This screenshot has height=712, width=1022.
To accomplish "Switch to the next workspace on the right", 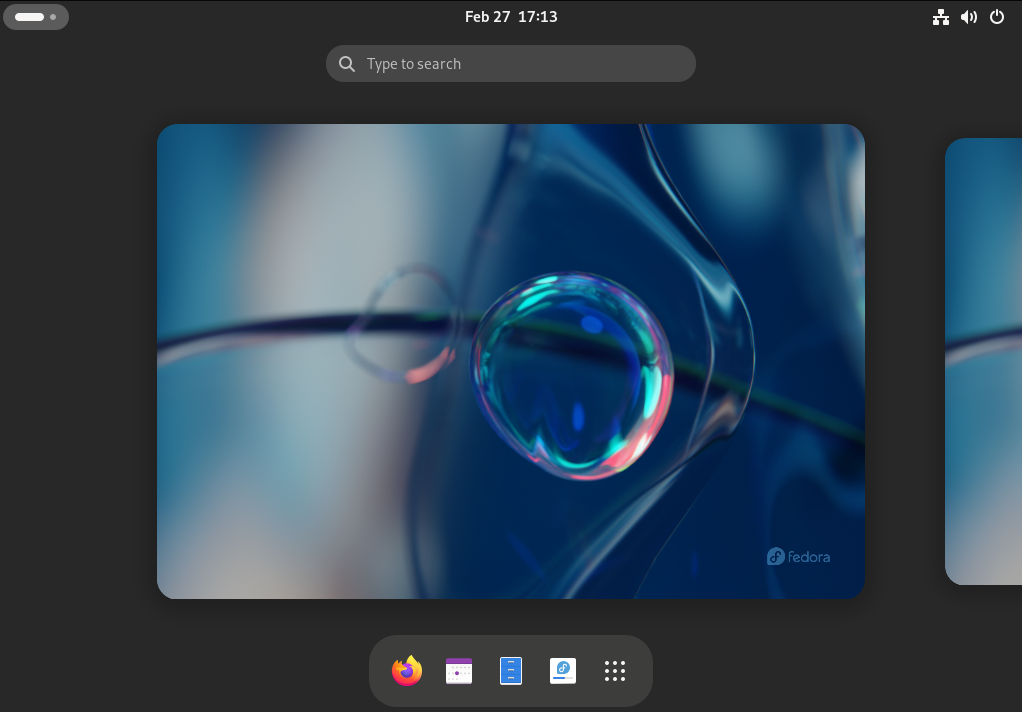I will (x=984, y=361).
